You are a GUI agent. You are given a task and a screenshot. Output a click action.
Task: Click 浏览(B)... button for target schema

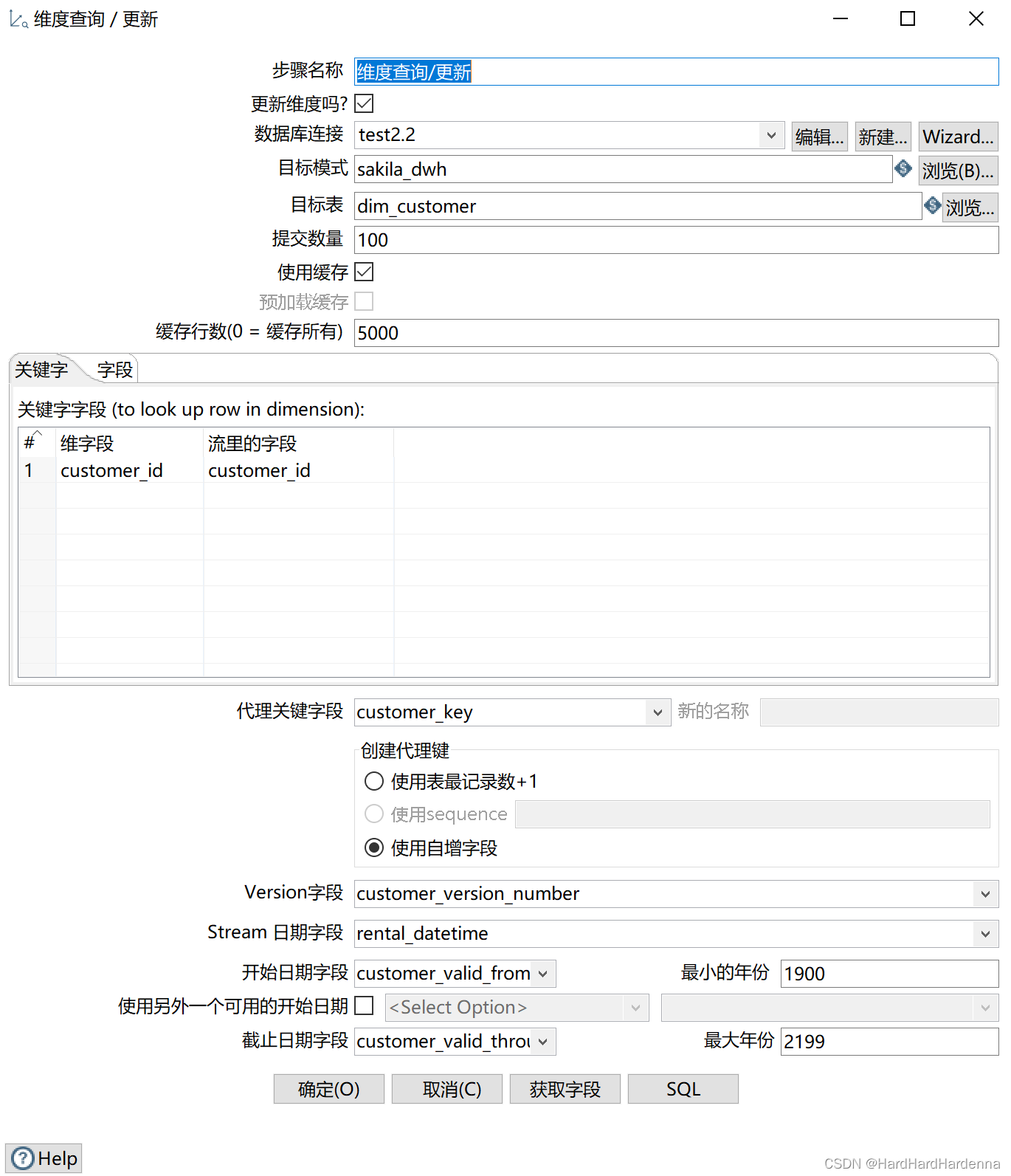959,171
